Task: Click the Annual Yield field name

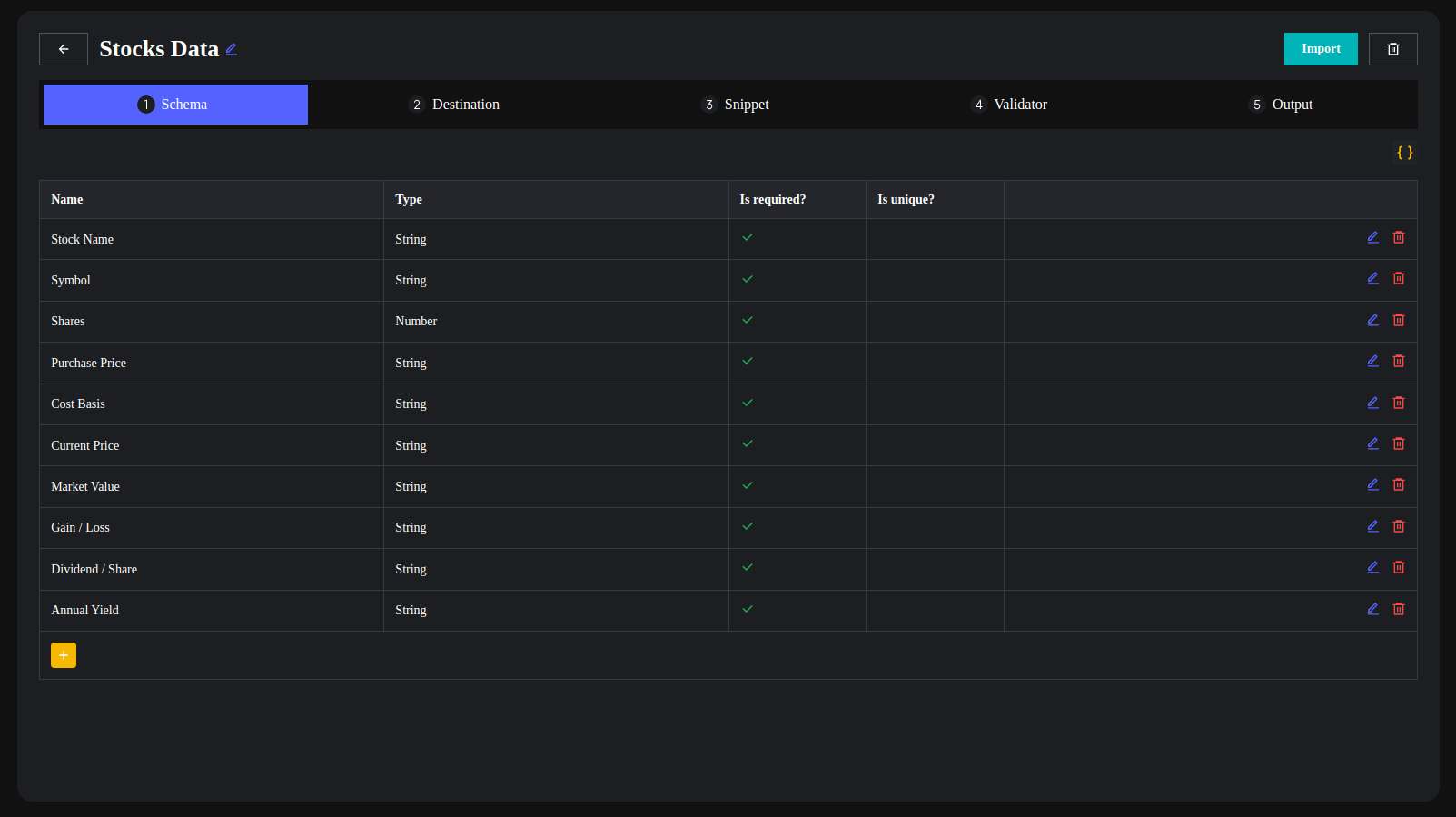Action: click(x=84, y=610)
